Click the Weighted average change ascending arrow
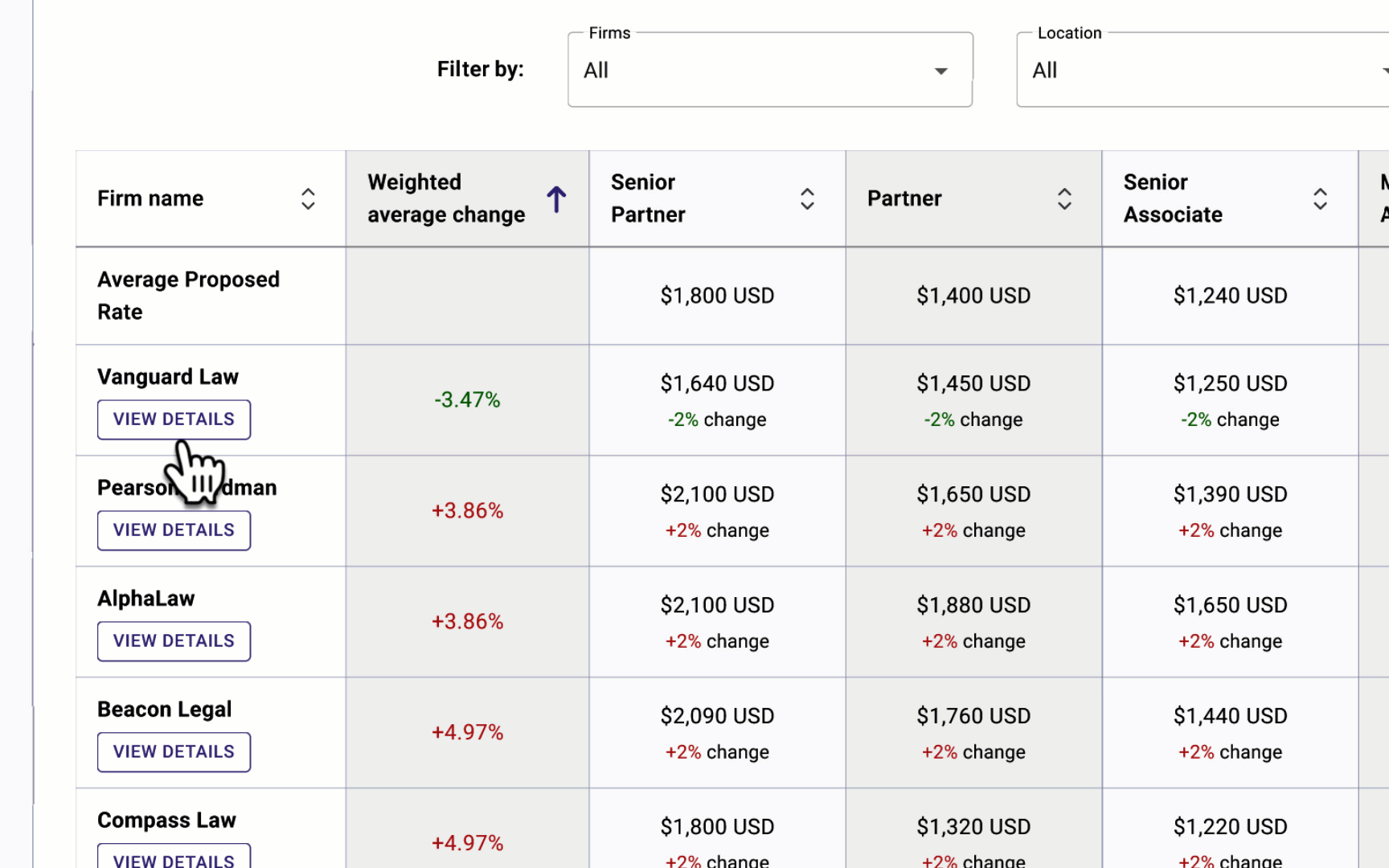The height and width of the screenshot is (868, 1389). click(556, 199)
